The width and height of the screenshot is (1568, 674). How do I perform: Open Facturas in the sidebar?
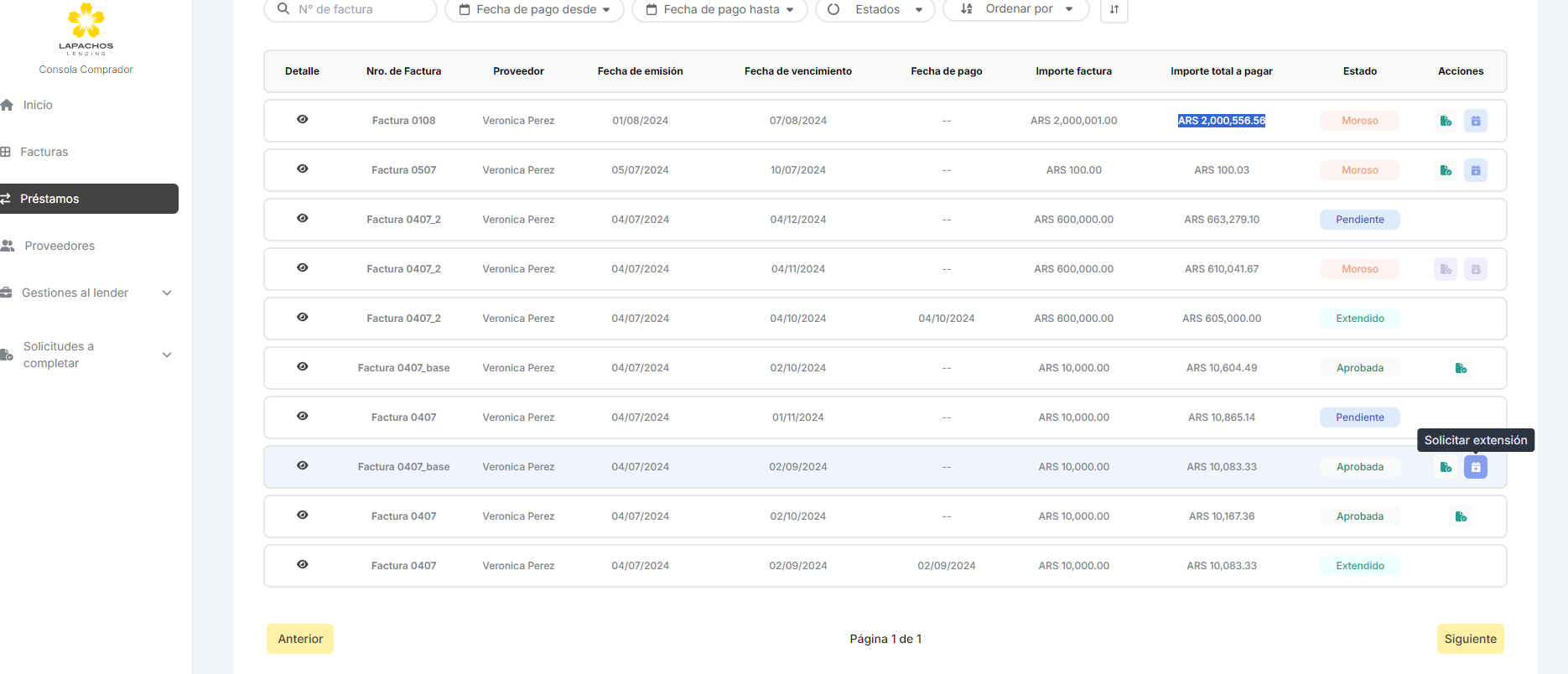click(44, 152)
